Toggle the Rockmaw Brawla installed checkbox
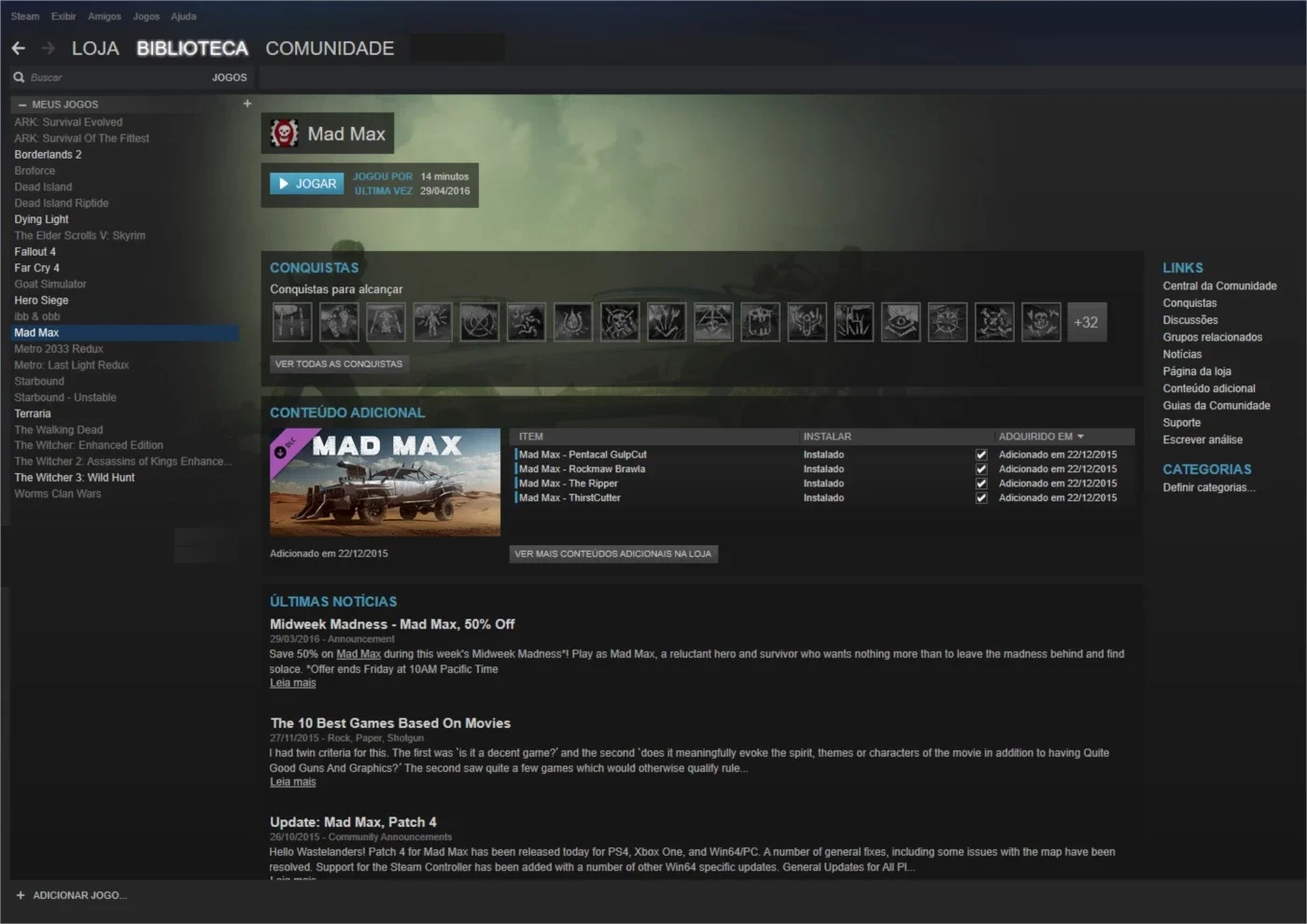 tap(981, 469)
